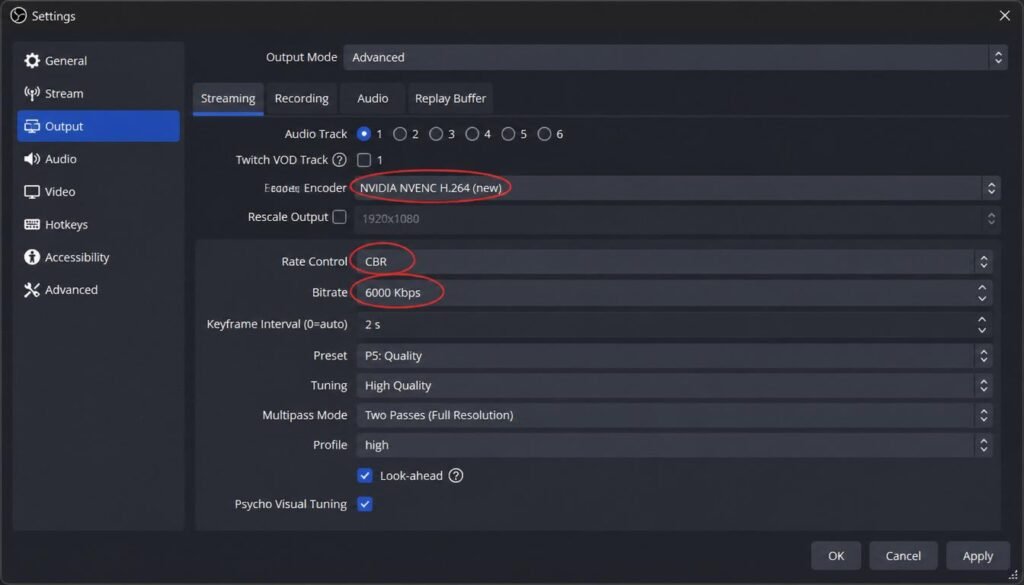Open the Preset dropdown showing P5: Quality
Image resolution: width=1024 pixels, height=585 pixels.
click(x=675, y=356)
